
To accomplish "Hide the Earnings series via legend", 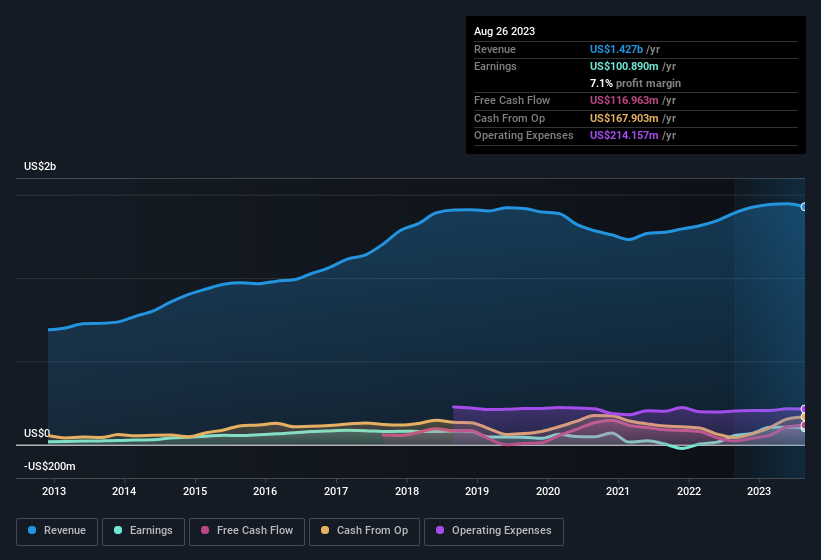I will pos(142,531).
